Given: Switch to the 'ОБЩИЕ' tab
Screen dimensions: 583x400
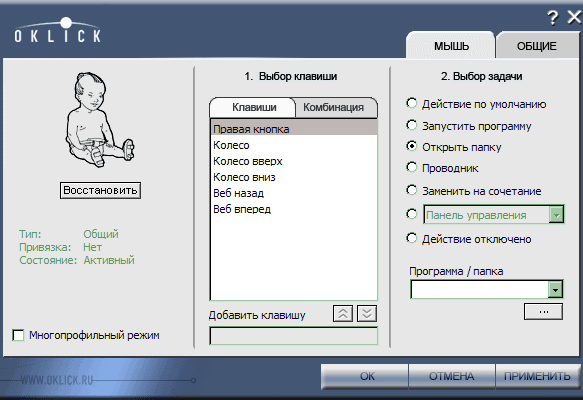Looking at the screenshot, I should (537, 46).
